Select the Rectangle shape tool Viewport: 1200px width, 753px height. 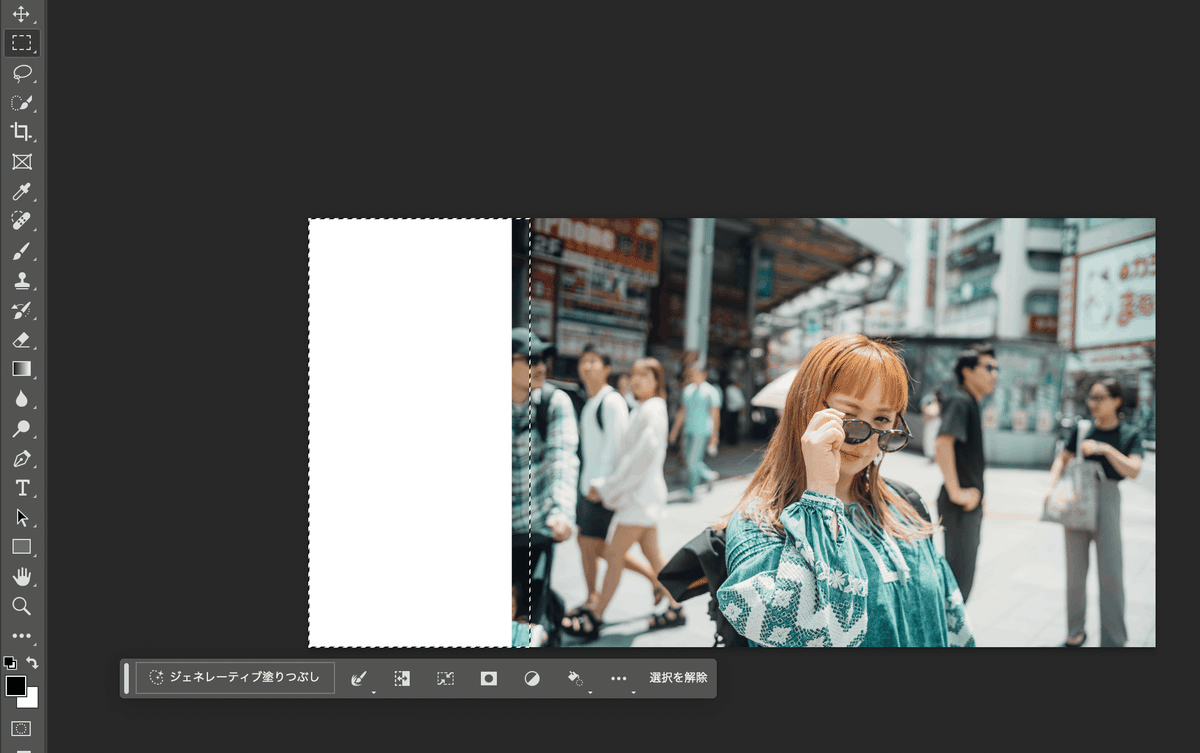tap(21, 547)
